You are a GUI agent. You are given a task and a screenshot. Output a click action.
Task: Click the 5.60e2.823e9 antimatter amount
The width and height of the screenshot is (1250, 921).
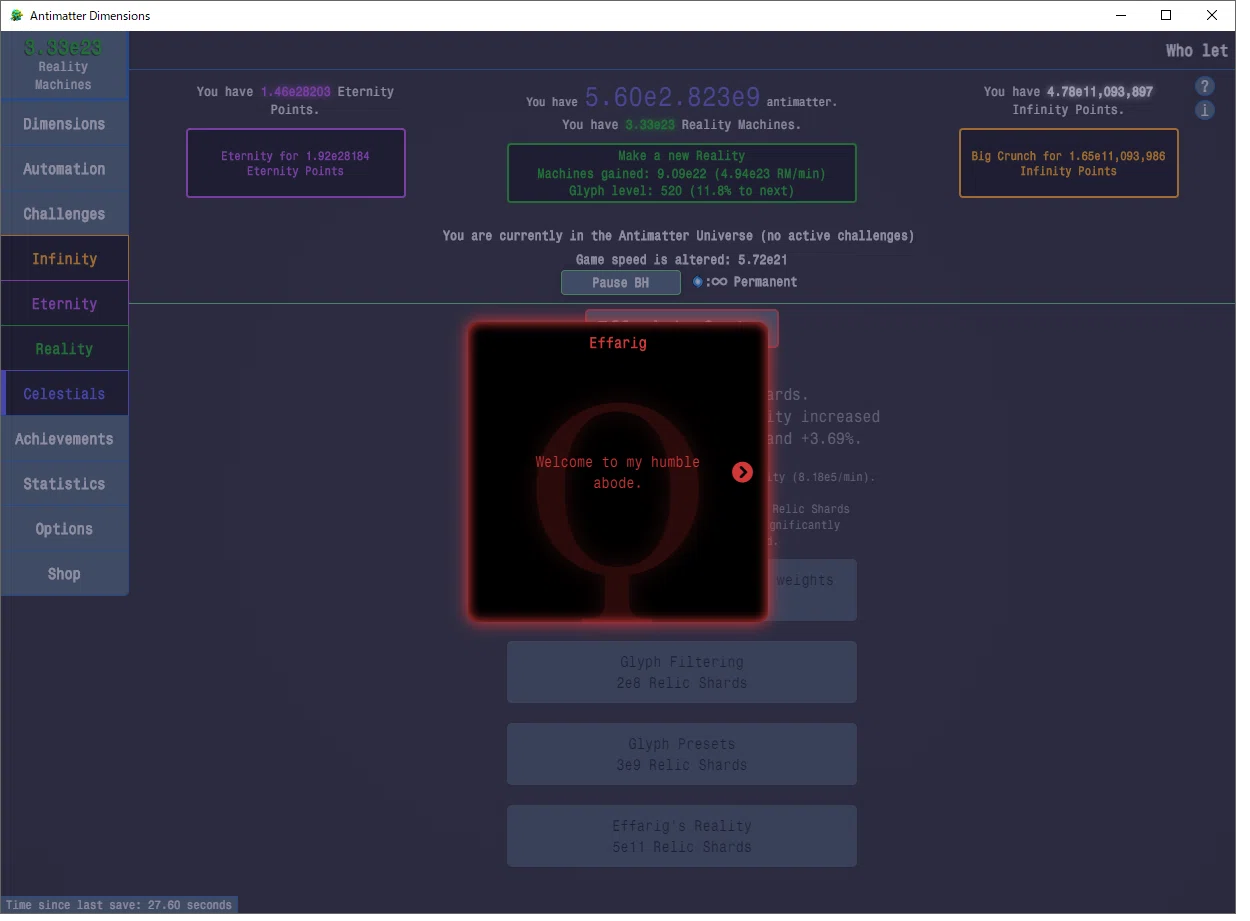(672, 97)
